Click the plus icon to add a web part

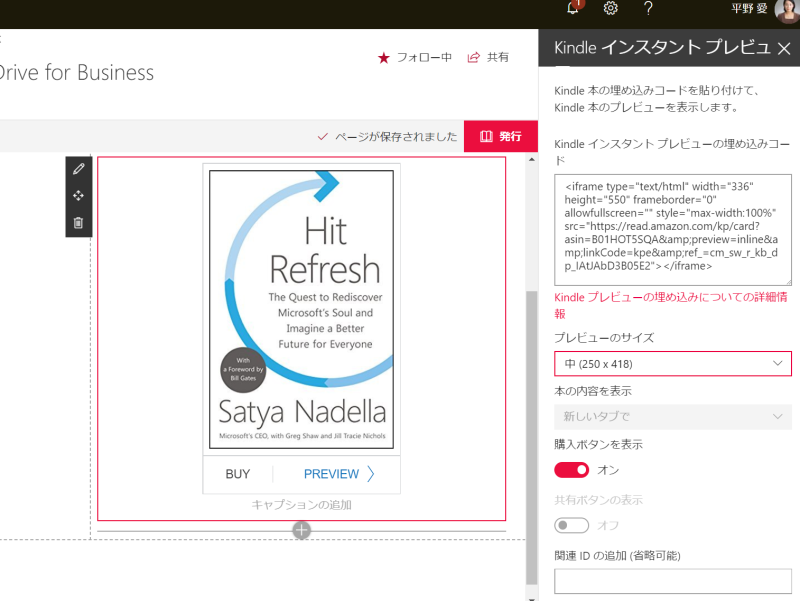point(302,530)
